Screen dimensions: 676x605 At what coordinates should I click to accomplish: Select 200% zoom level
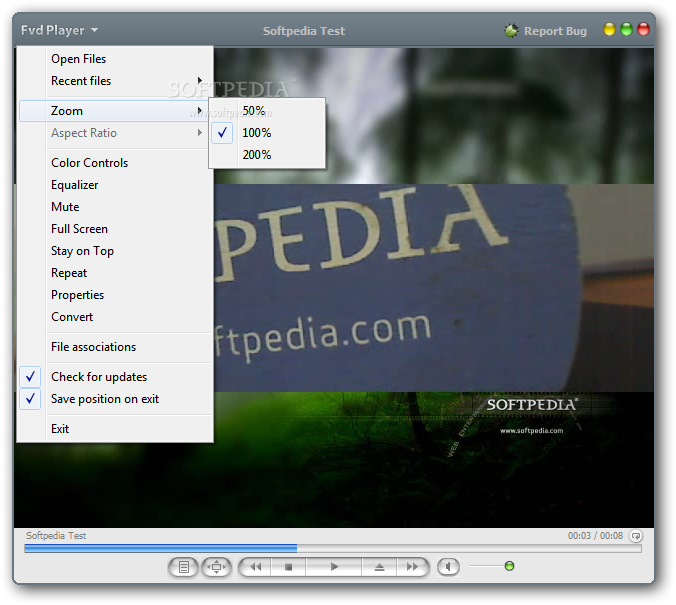(267, 155)
